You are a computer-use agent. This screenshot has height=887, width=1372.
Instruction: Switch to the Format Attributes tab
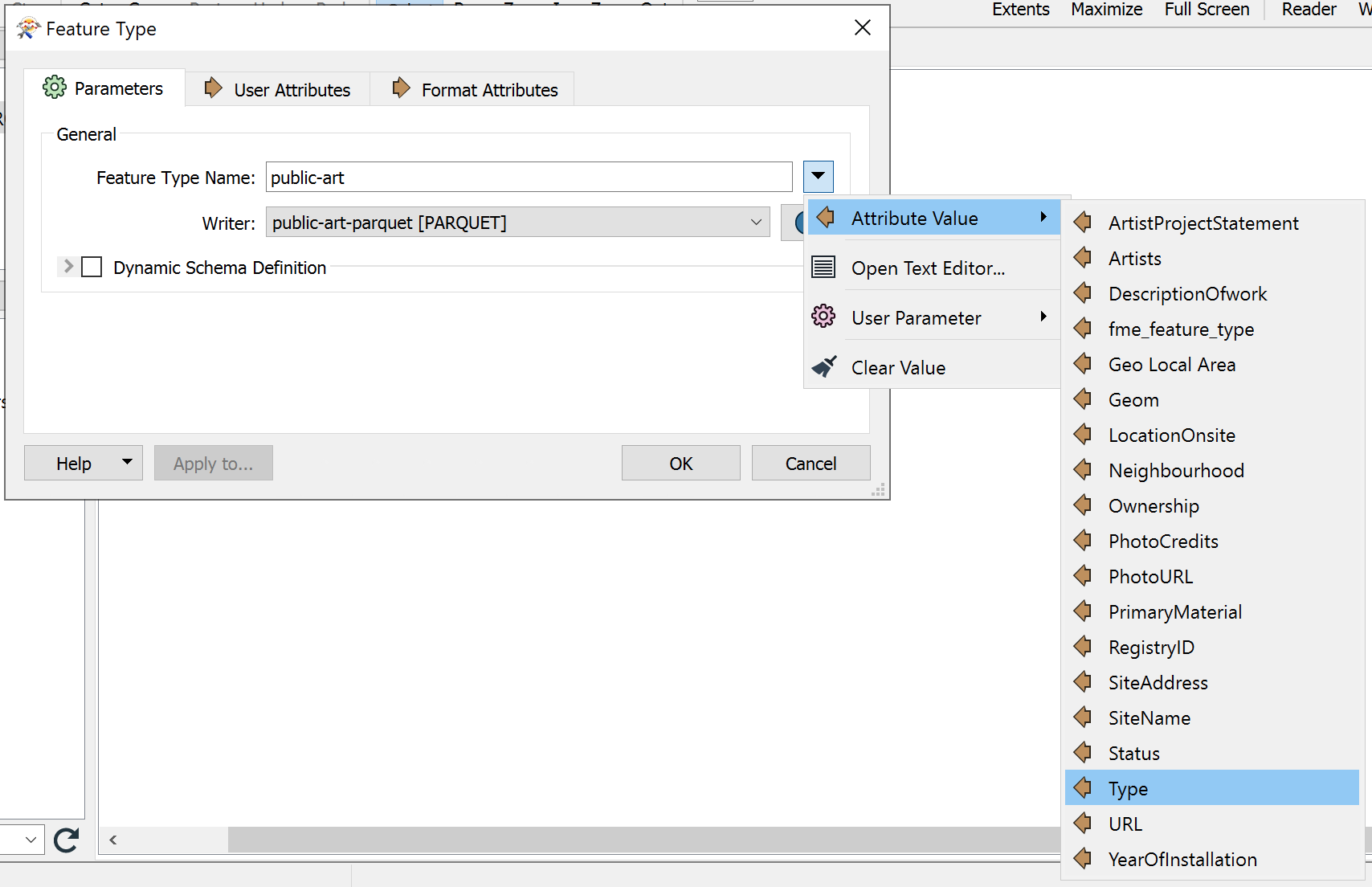pyautogui.click(x=472, y=89)
